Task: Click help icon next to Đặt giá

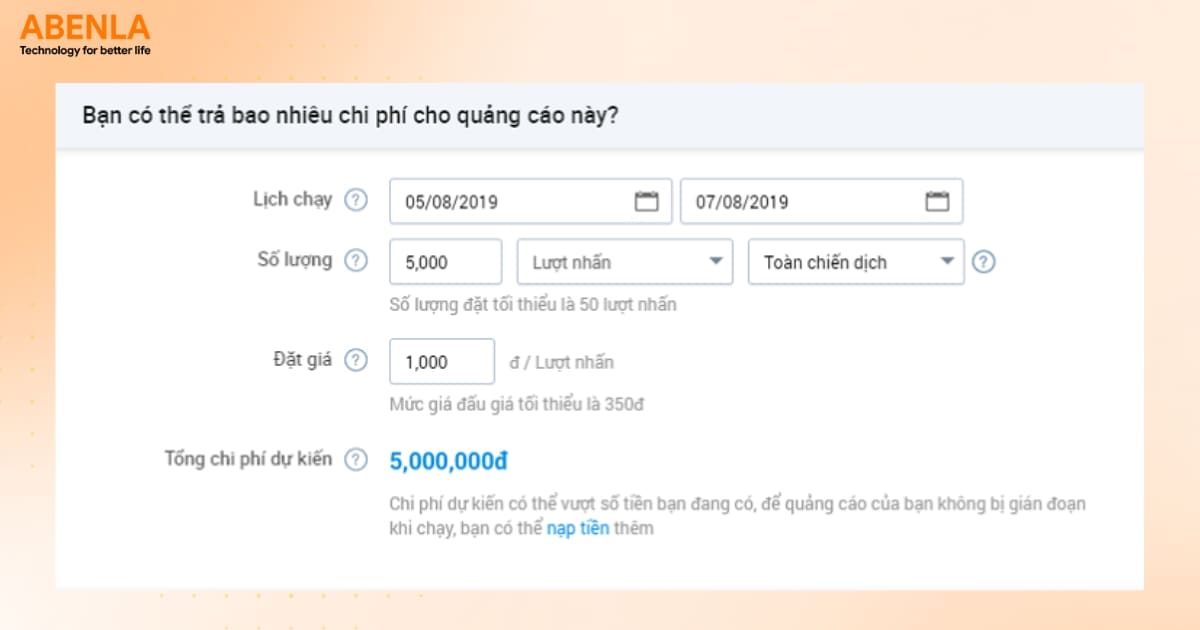Action: pyautogui.click(x=356, y=361)
